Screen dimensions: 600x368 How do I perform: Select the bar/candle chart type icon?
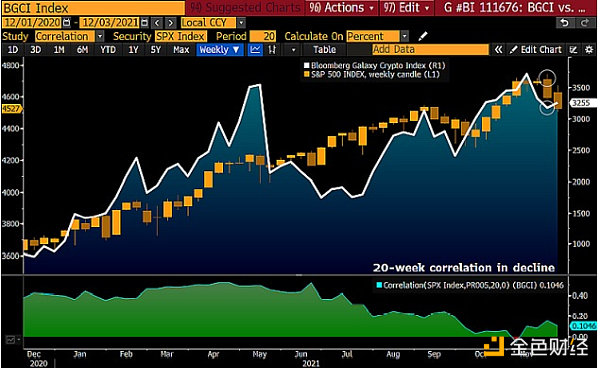pos(272,50)
